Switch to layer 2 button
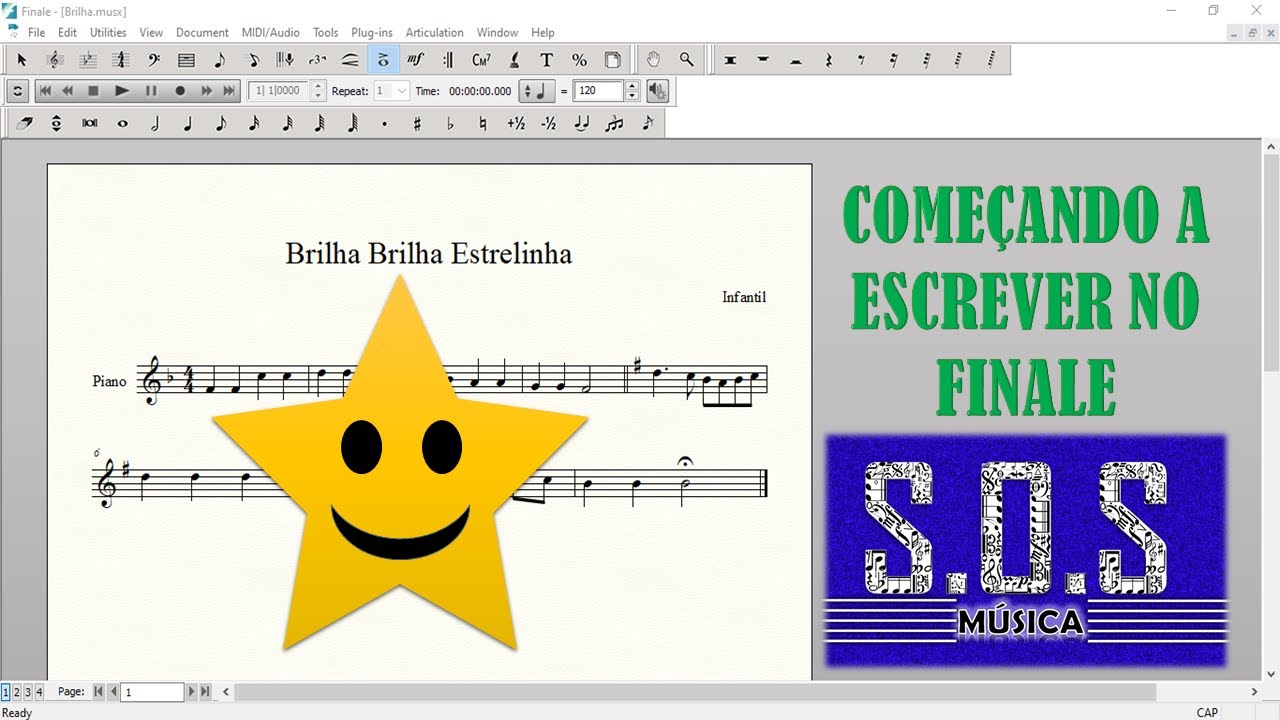The image size is (1280, 720). coord(17,691)
